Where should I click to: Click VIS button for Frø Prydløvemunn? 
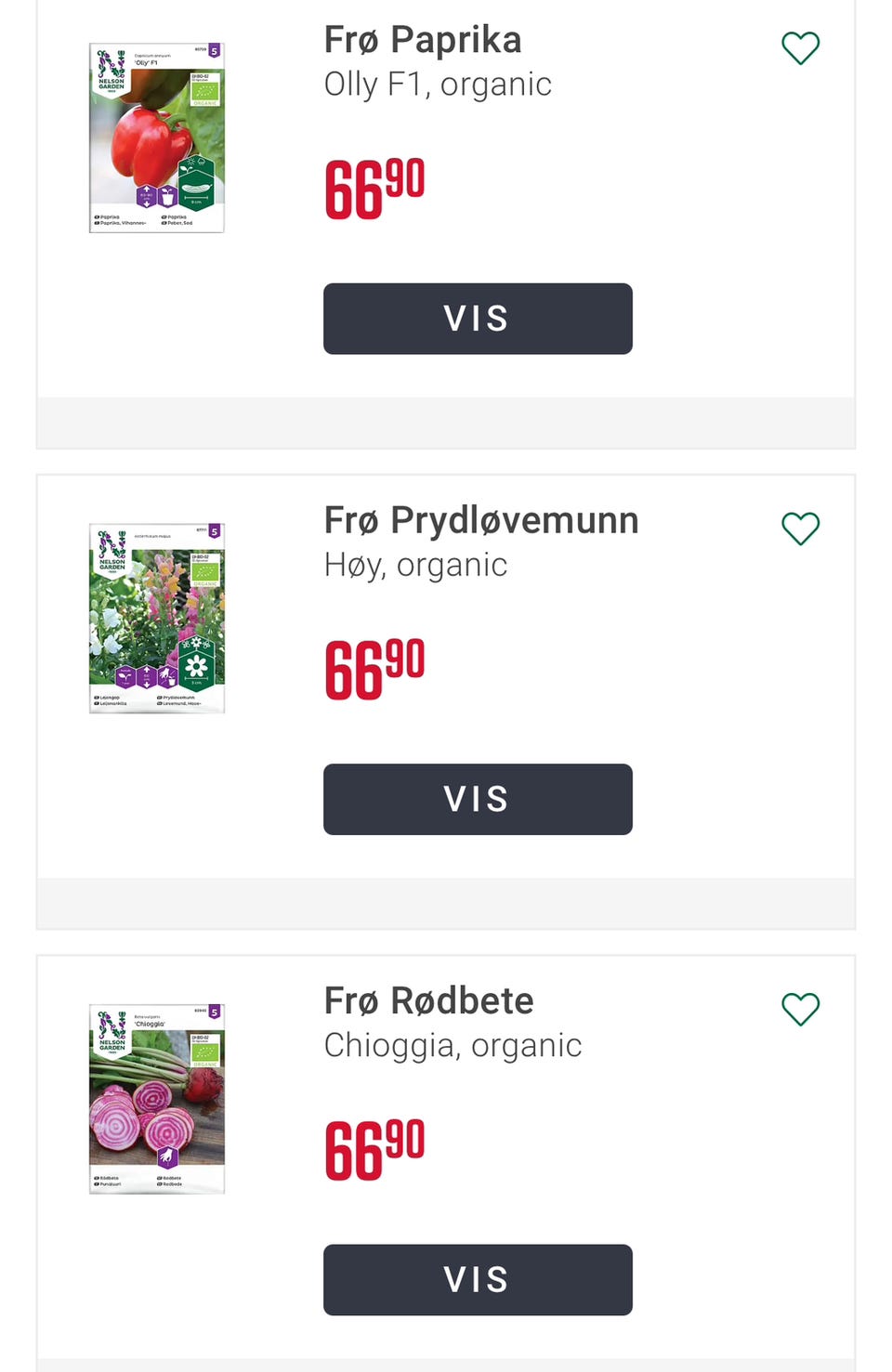478,799
